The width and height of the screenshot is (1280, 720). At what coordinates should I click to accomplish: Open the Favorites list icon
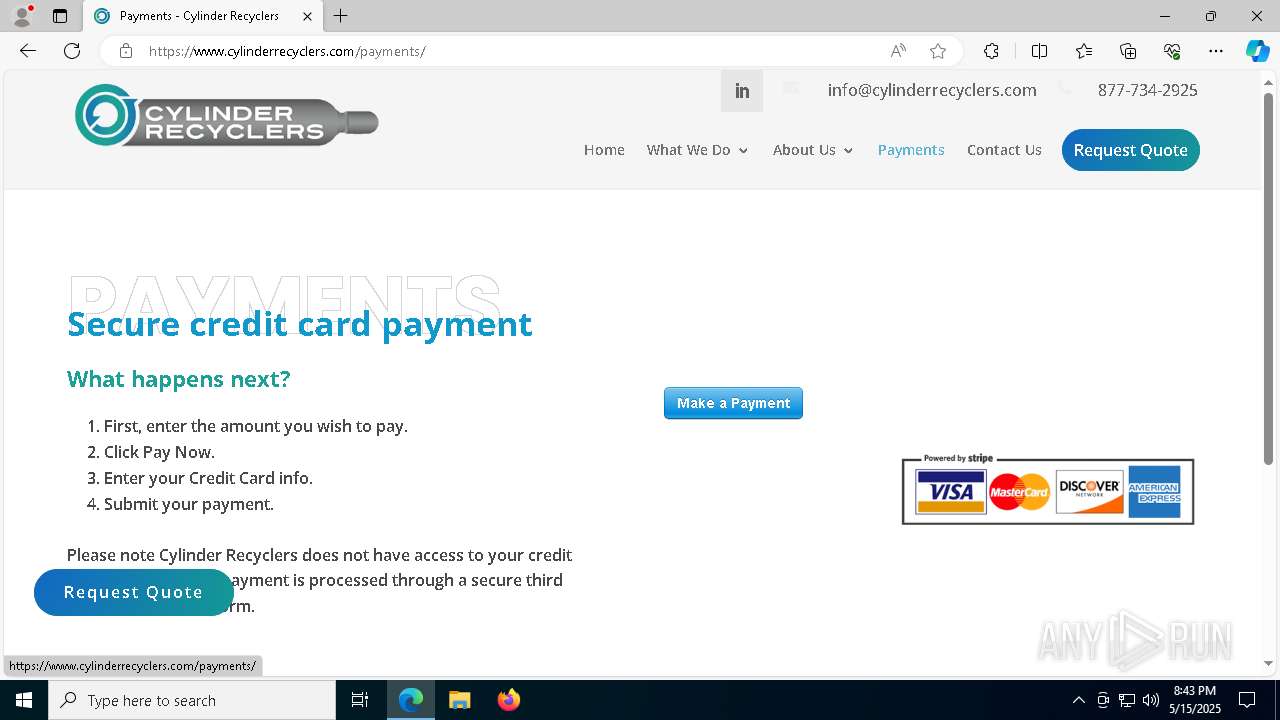(1084, 51)
